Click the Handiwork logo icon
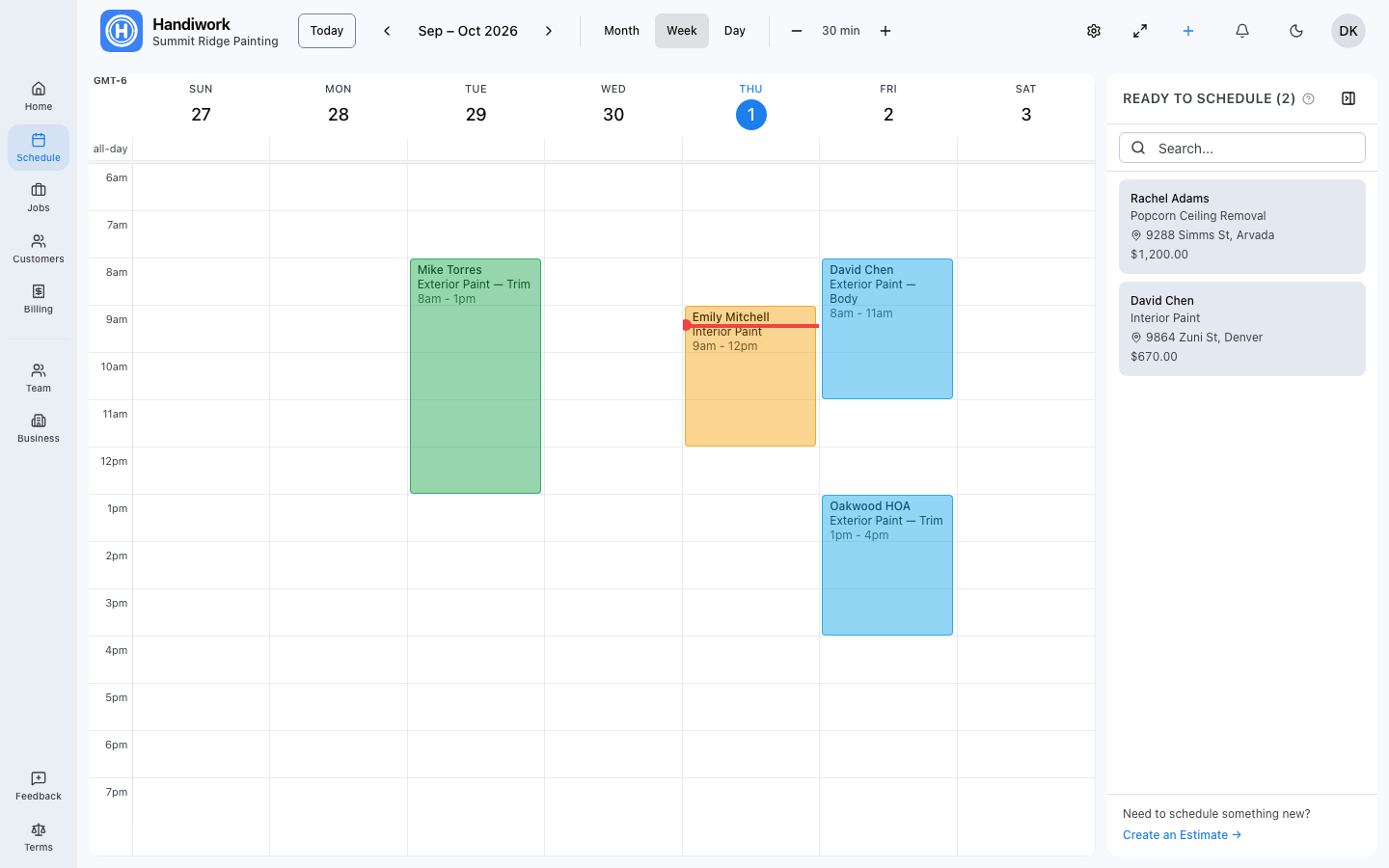The height and width of the screenshot is (868, 1389). click(122, 31)
